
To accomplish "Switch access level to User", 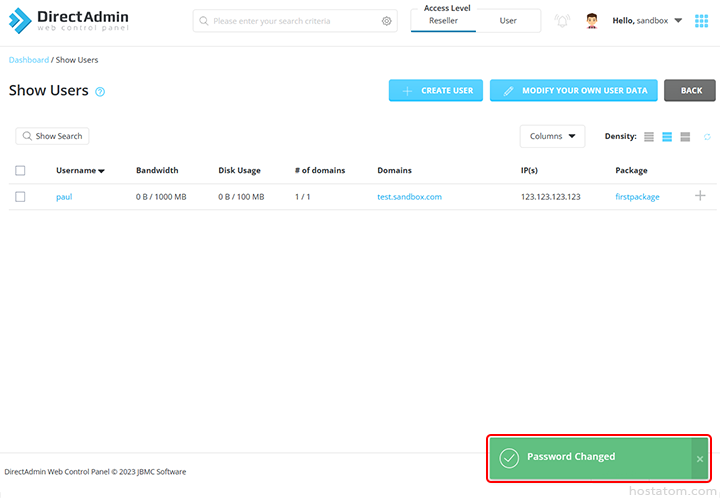I will [508, 21].
